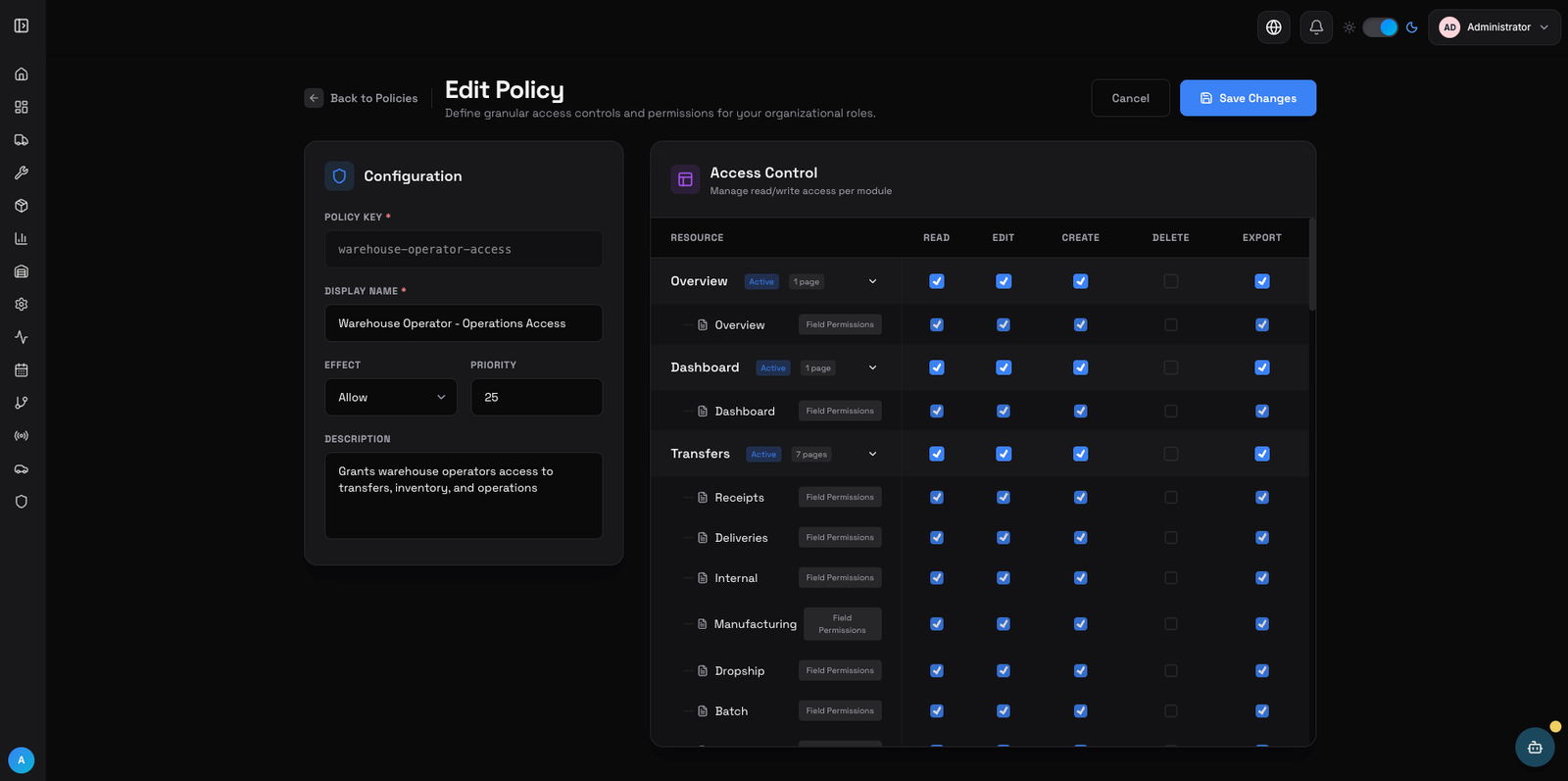Image resolution: width=1568 pixels, height=781 pixels.
Task: Open the Home icon in sidebar
Action: click(22, 74)
